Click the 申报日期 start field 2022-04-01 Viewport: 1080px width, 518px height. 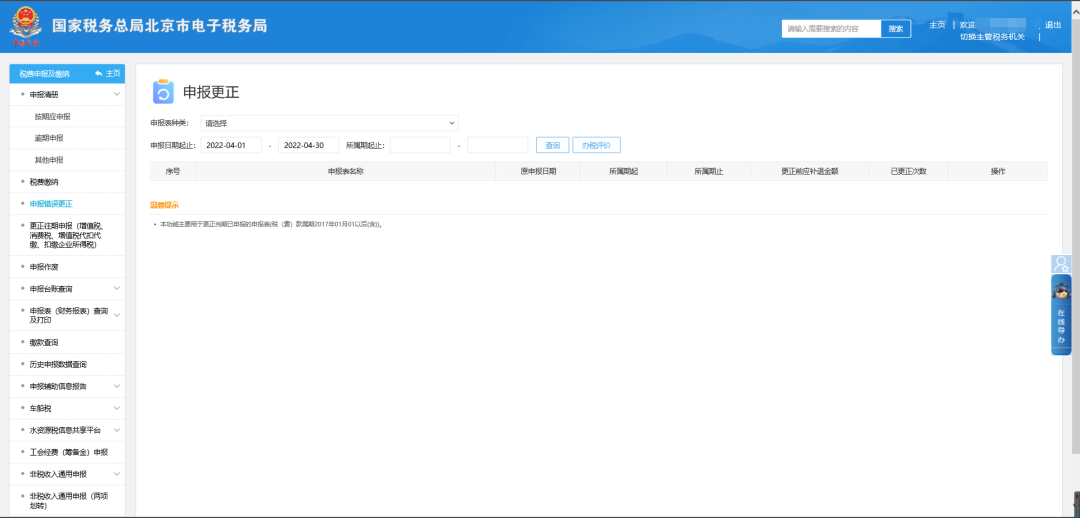click(231, 145)
